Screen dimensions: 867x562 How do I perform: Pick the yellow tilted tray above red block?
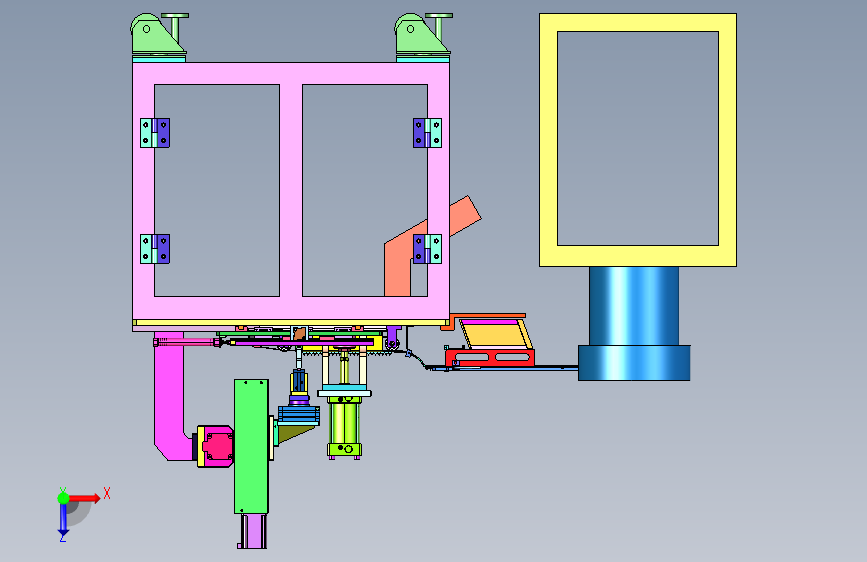point(495,335)
